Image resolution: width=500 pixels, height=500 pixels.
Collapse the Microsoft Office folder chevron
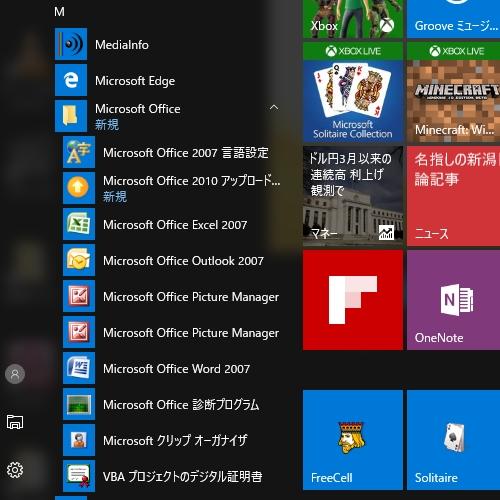point(274,107)
